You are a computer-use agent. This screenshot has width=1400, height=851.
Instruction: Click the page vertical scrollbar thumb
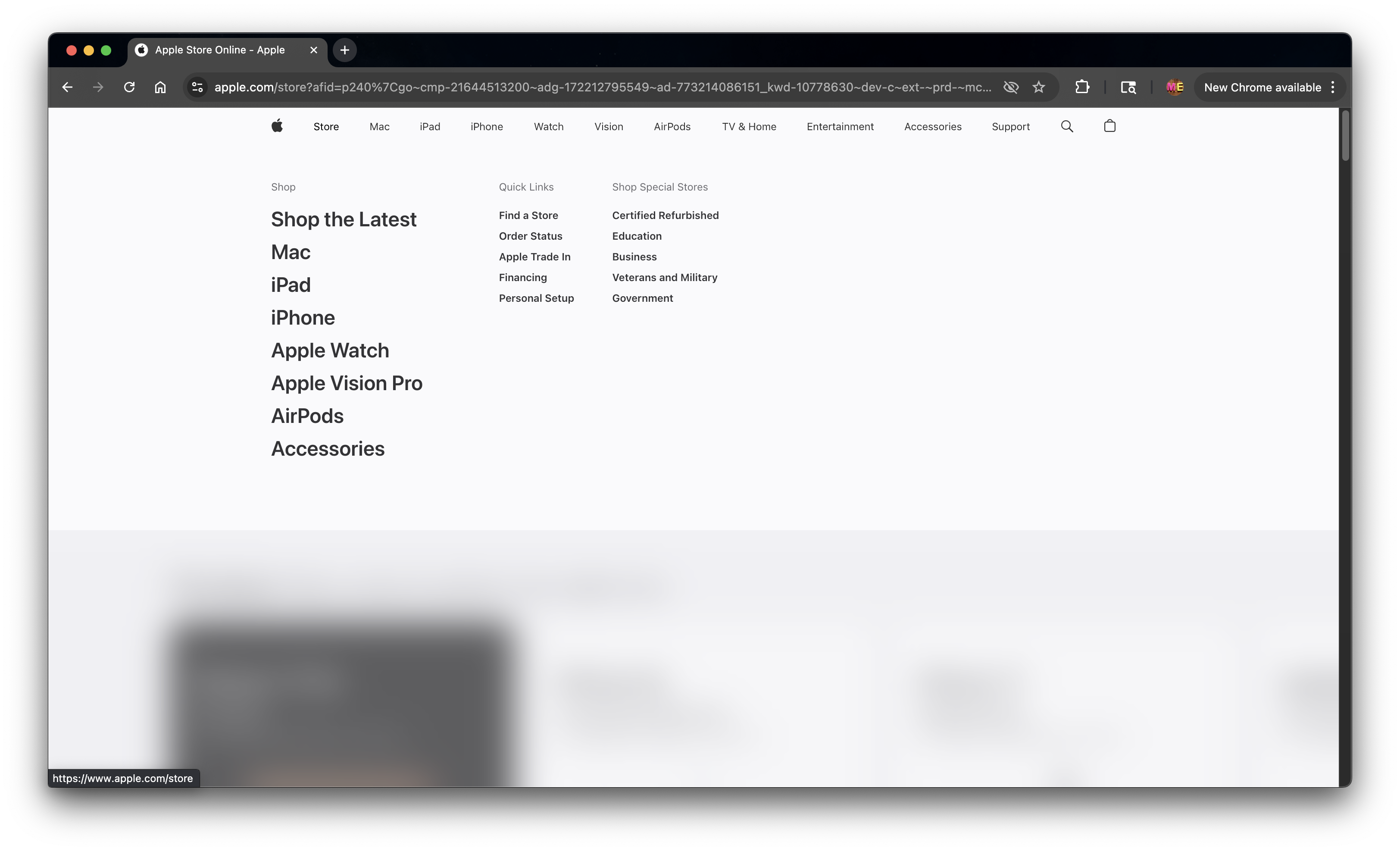[1345, 136]
